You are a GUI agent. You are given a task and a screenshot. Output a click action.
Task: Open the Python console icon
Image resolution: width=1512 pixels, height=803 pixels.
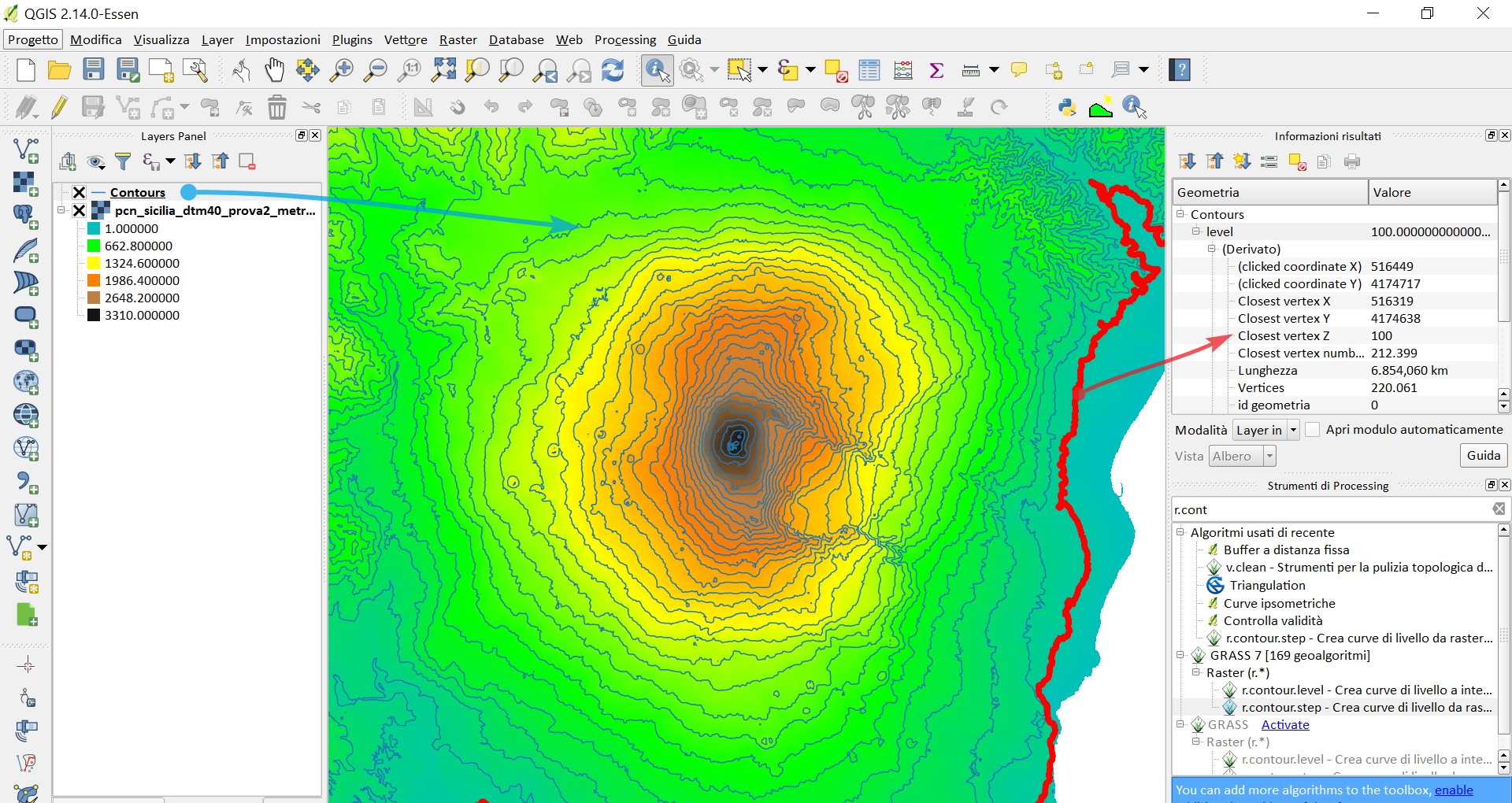pyautogui.click(x=1067, y=107)
